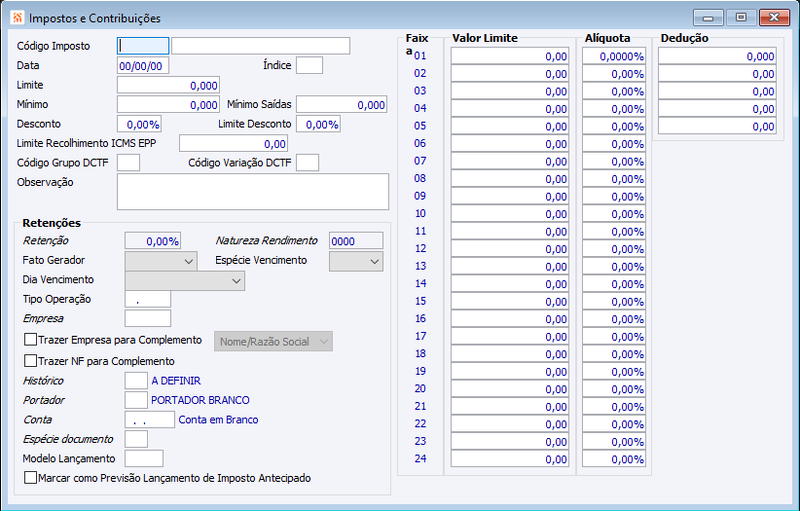This screenshot has height=511, width=800.
Task: Click the Índice field
Action: pyautogui.click(x=309, y=65)
